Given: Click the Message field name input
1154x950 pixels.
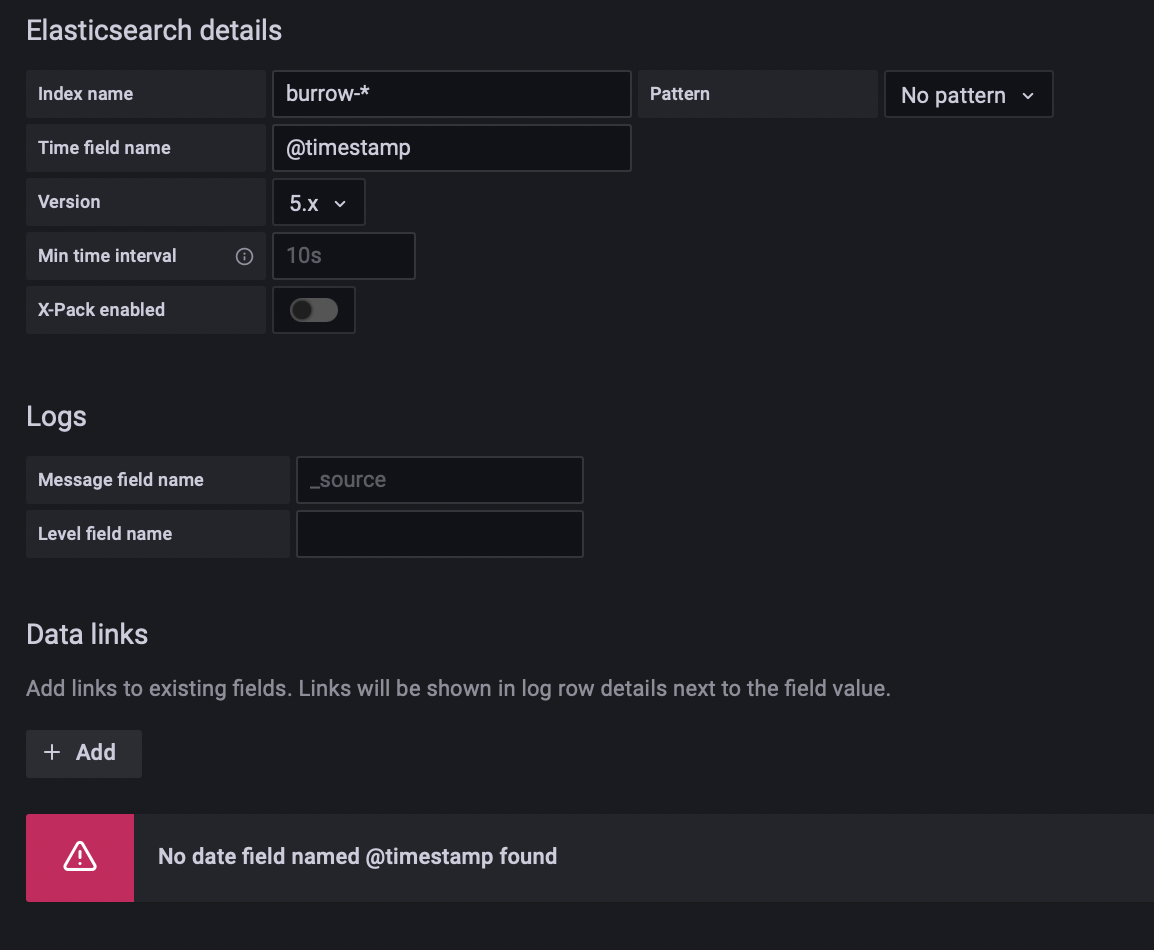Looking at the screenshot, I should click(439, 480).
